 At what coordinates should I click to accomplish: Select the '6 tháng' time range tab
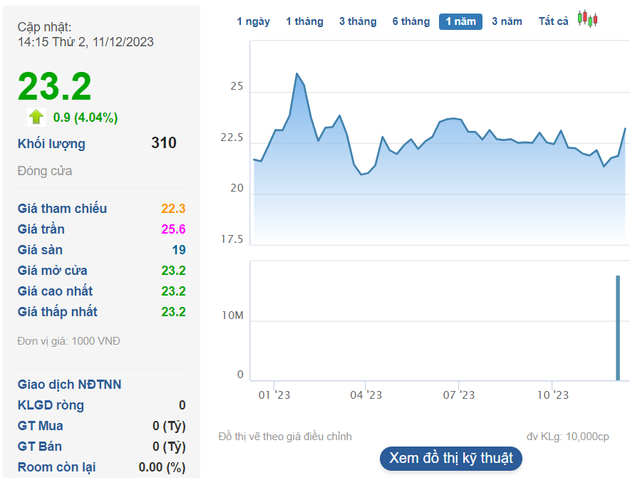click(x=411, y=21)
